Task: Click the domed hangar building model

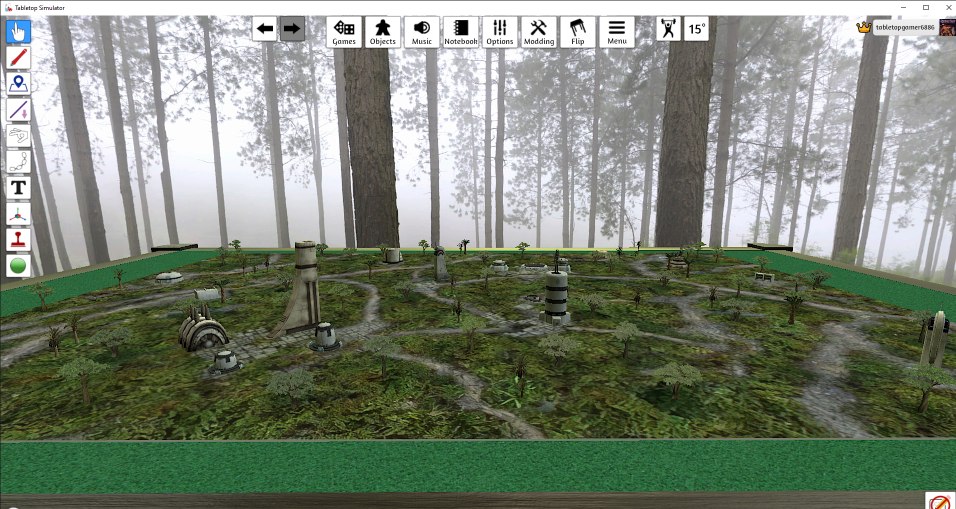Action: [202, 329]
